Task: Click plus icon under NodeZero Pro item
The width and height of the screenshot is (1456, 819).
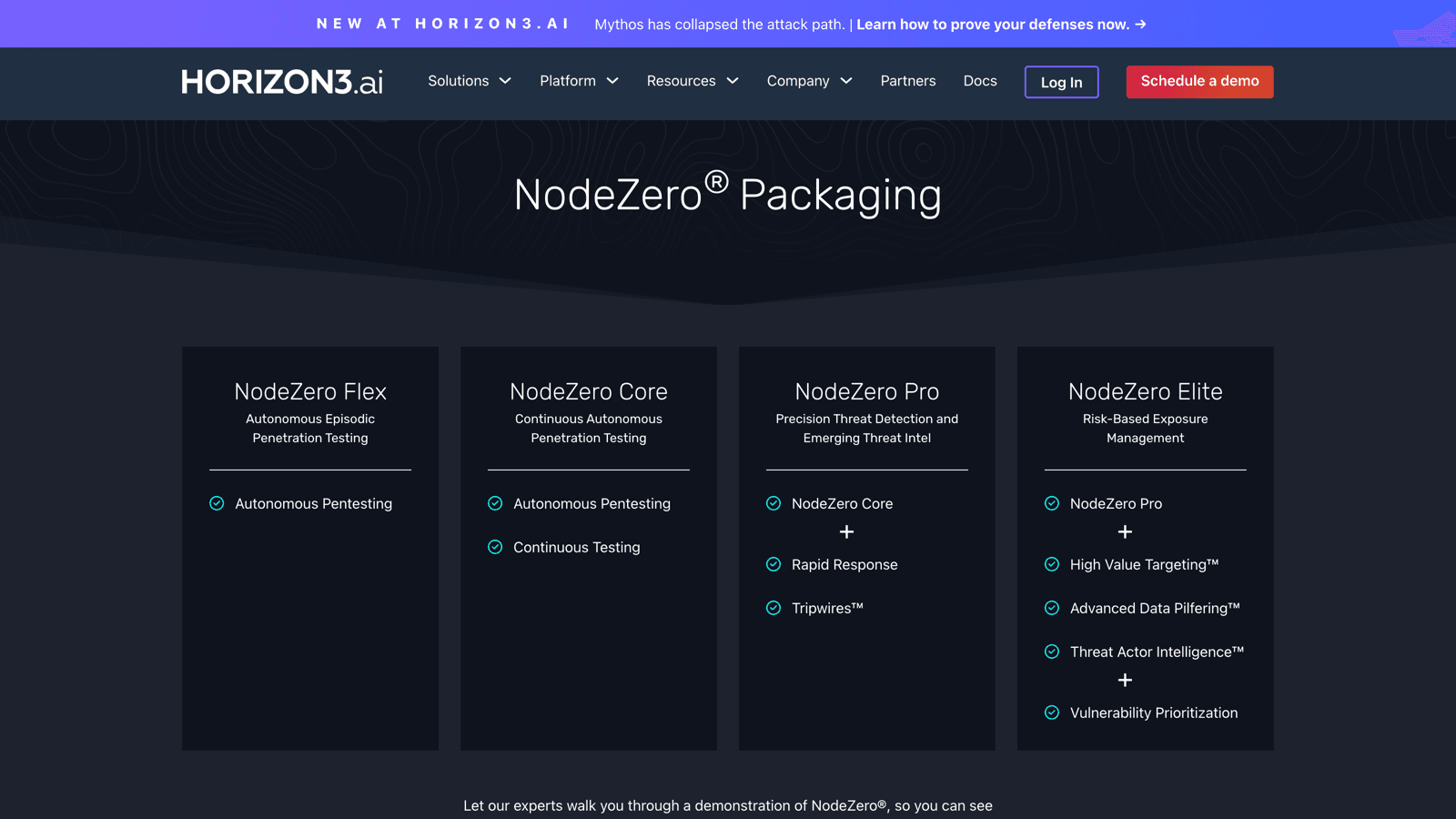Action: point(1125,532)
